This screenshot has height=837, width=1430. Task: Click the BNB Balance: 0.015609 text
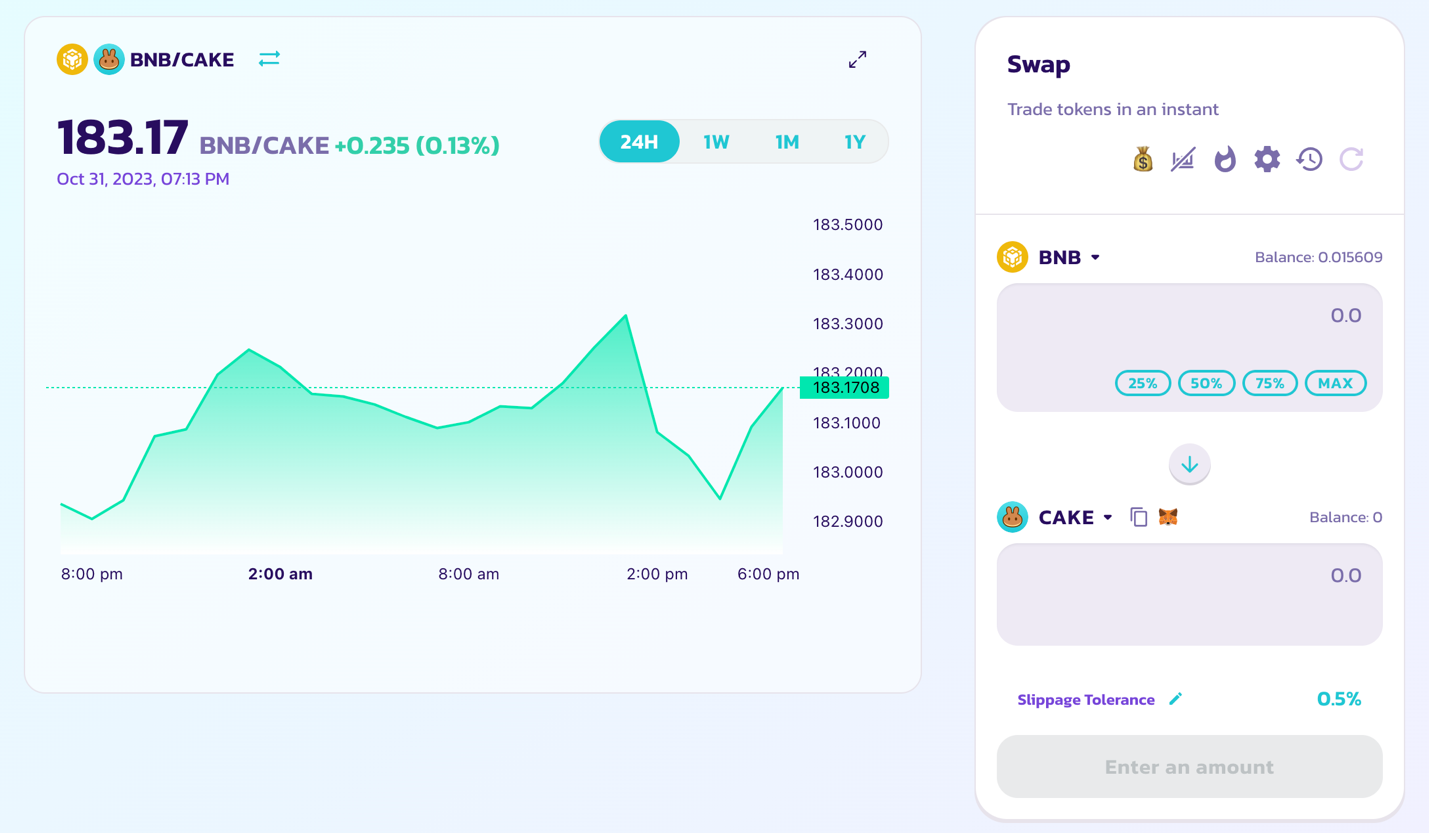(x=1319, y=257)
